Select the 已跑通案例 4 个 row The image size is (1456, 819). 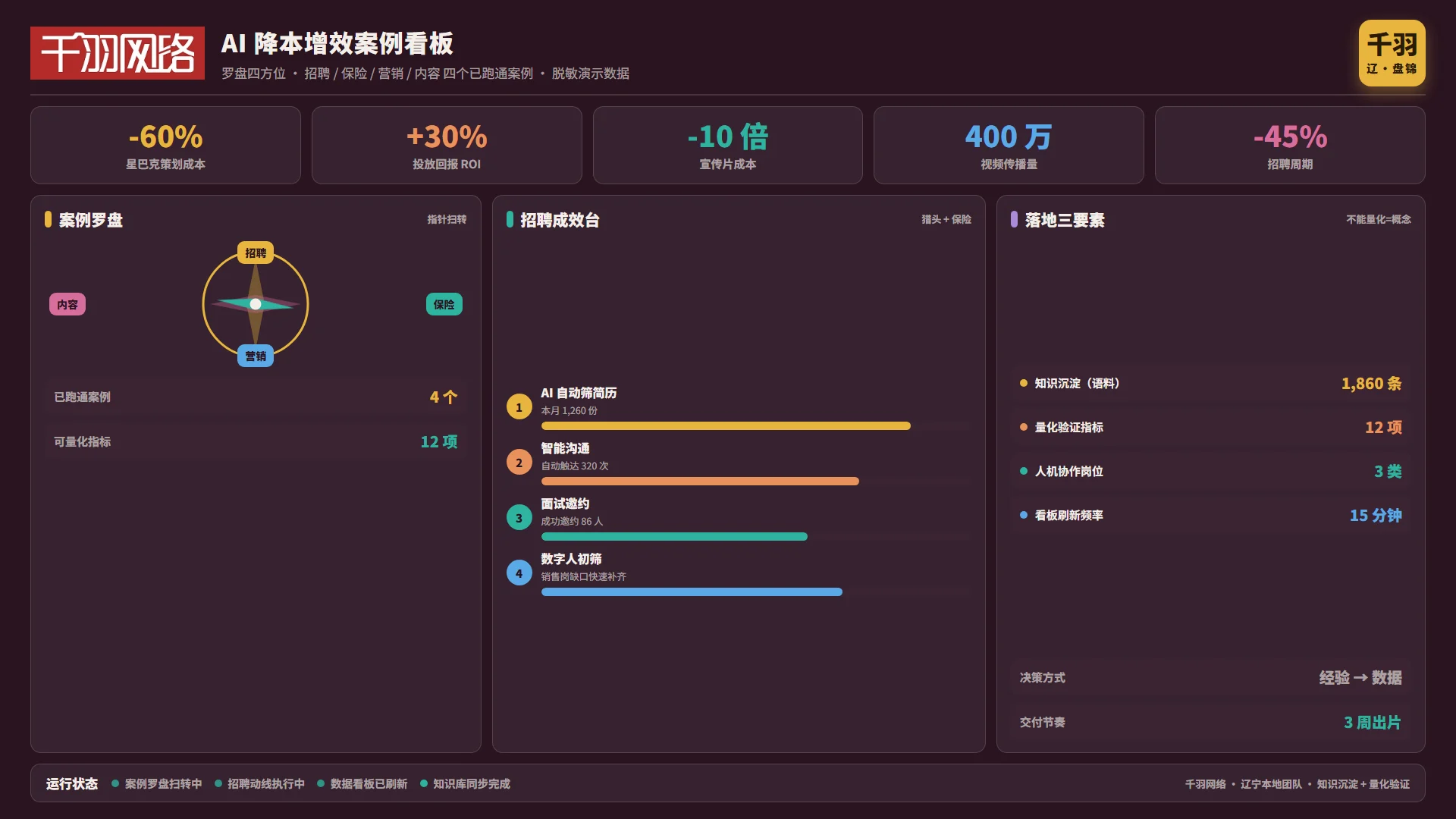[x=256, y=397]
